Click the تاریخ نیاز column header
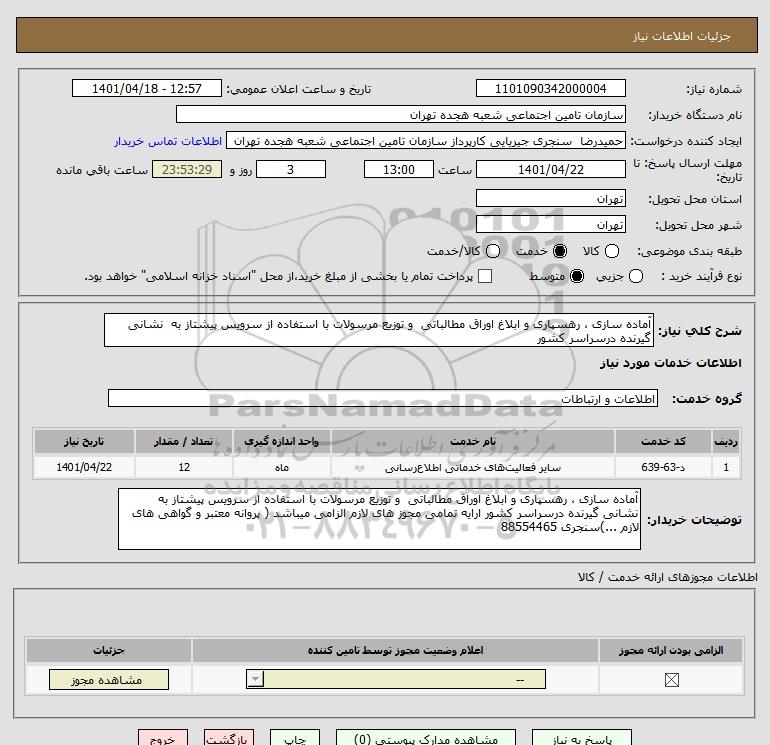 pyautogui.click(x=84, y=441)
